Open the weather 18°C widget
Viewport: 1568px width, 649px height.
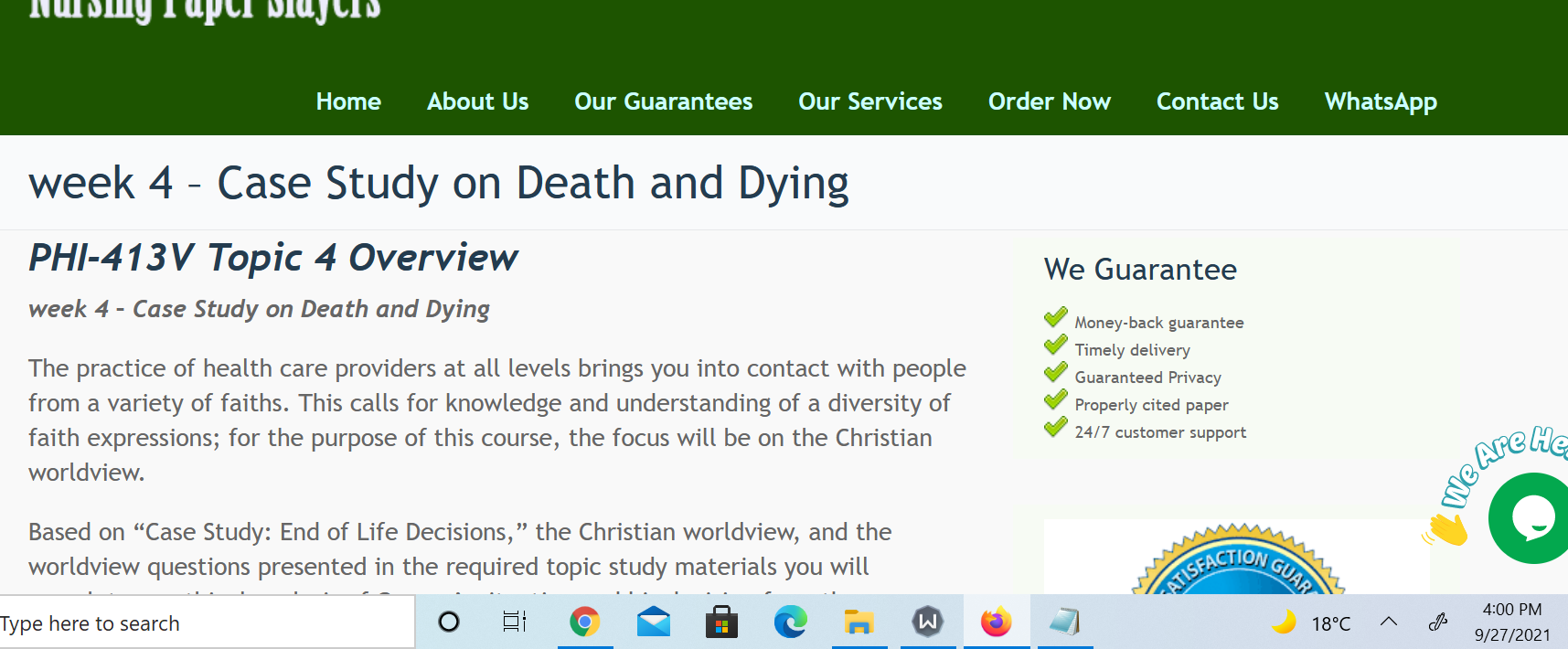[1312, 623]
